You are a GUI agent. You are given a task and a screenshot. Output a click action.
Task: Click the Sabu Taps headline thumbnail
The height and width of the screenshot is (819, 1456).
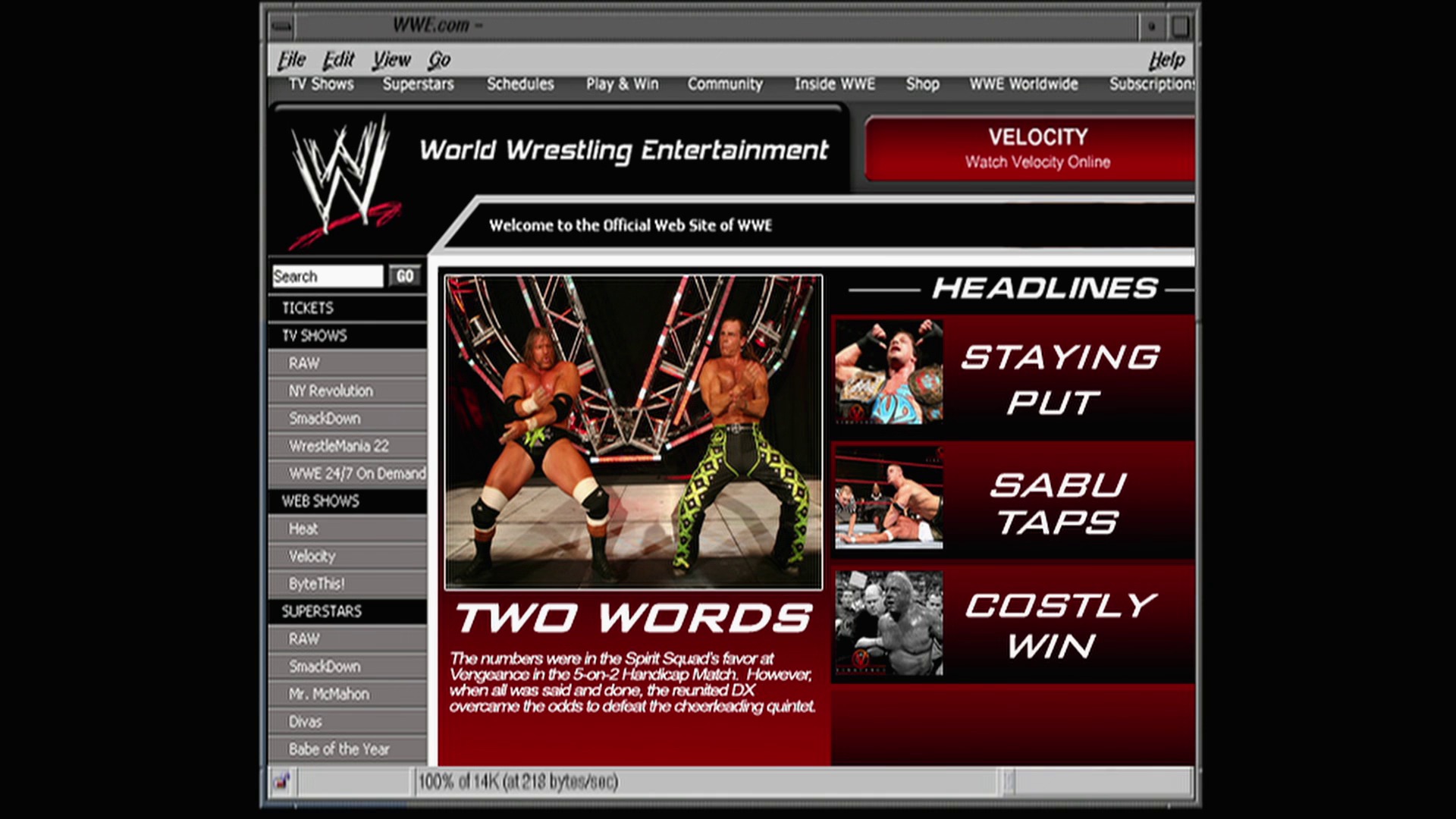pos(889,497)
